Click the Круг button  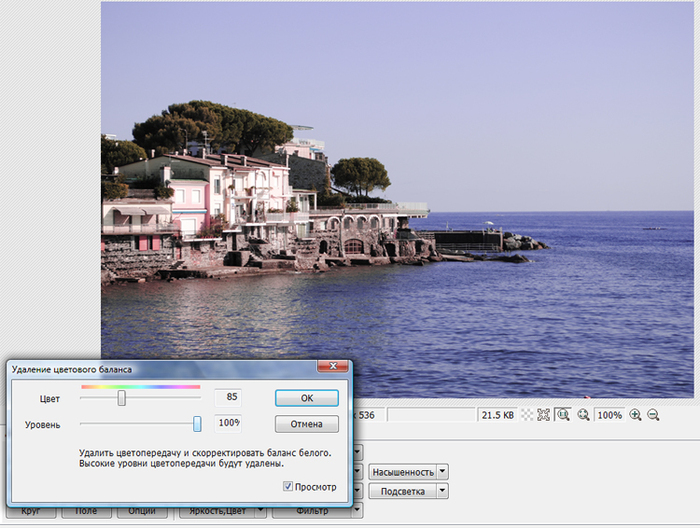click(31, 511)
